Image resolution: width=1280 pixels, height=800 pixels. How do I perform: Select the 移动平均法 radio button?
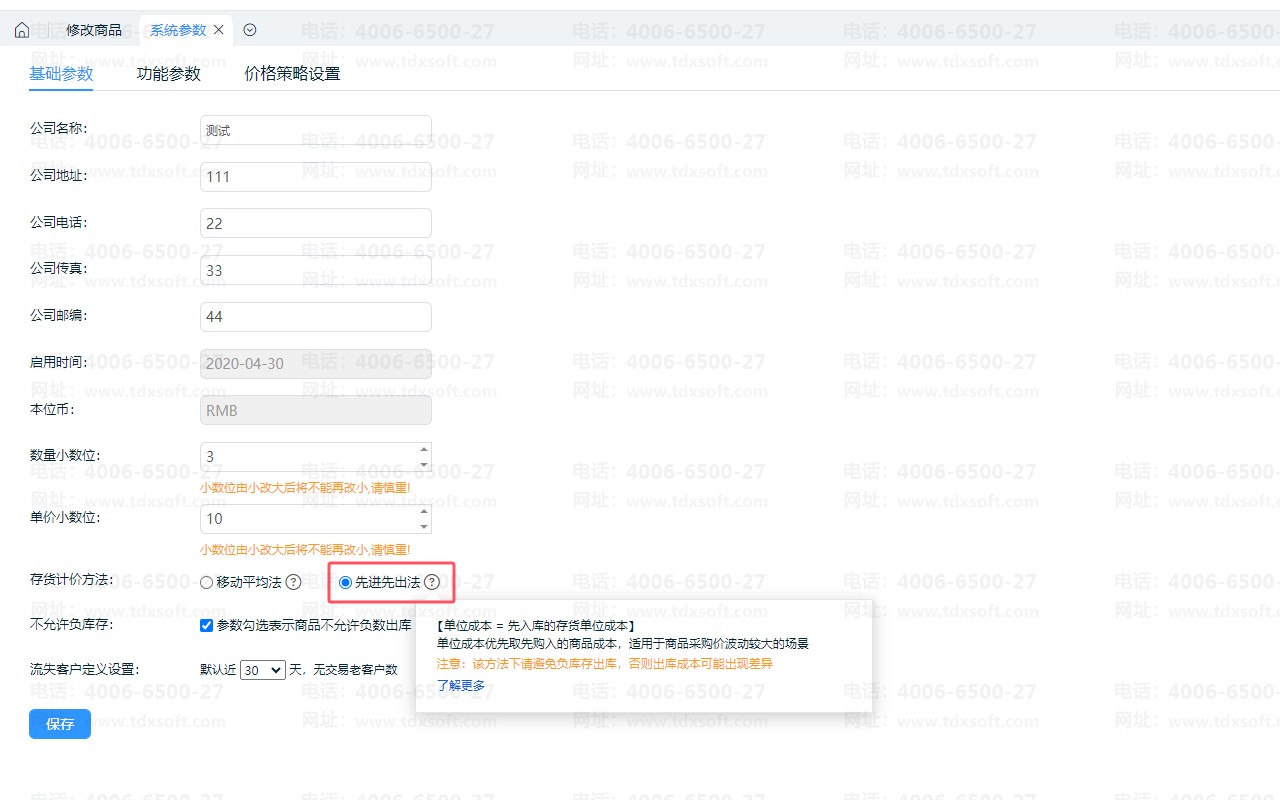(207, 582)
